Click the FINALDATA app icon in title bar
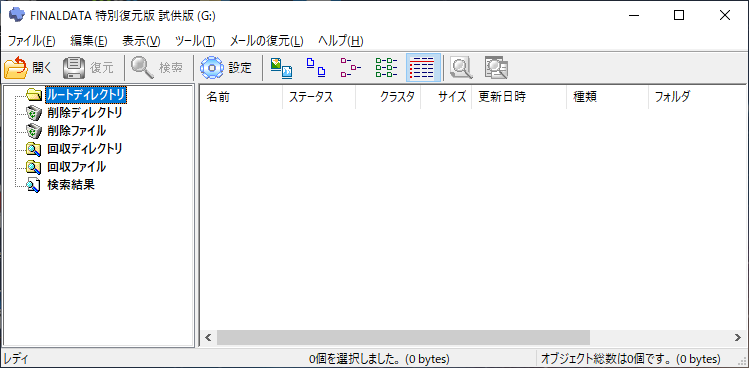This screenshot has height=368, width=749. tap(16, 15)
